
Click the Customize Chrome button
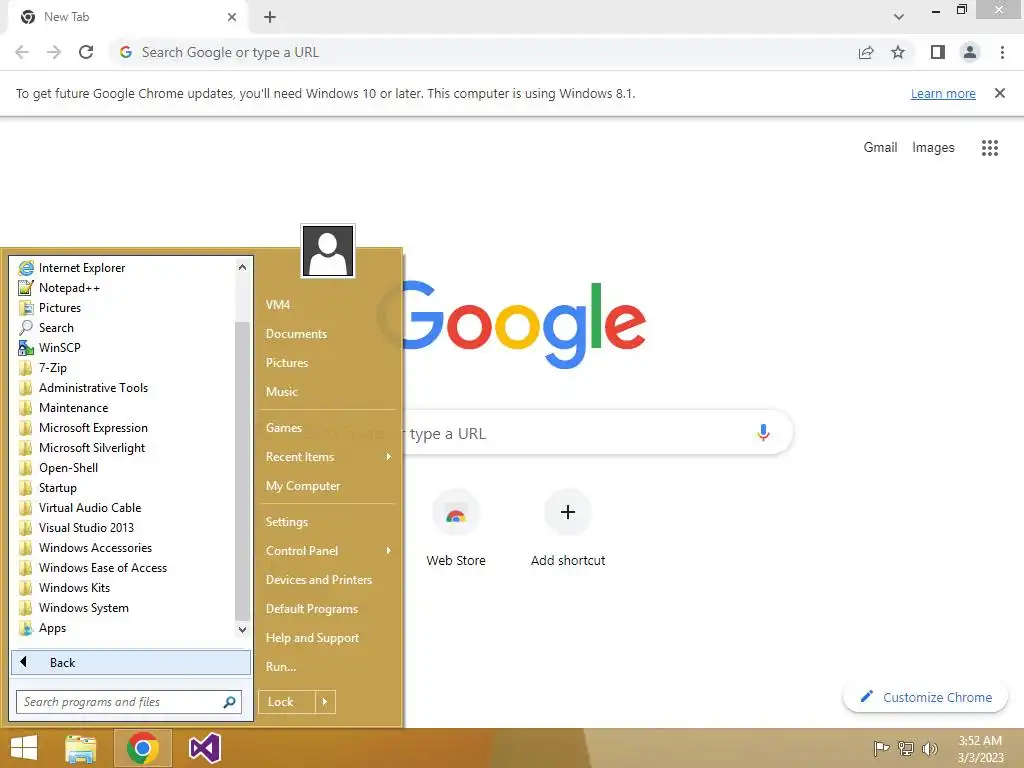[925, 697]
